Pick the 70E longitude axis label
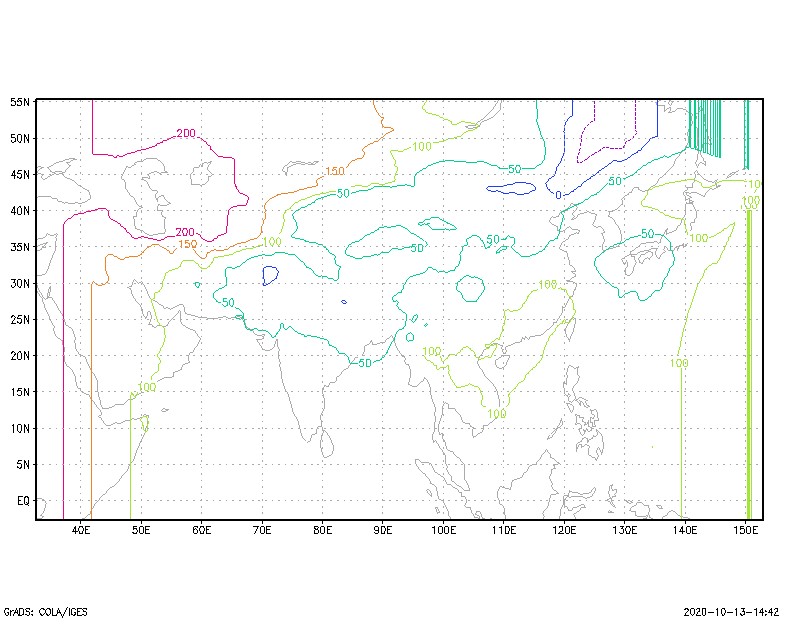This screenshot has height=618, width=800. click(262, 530)
